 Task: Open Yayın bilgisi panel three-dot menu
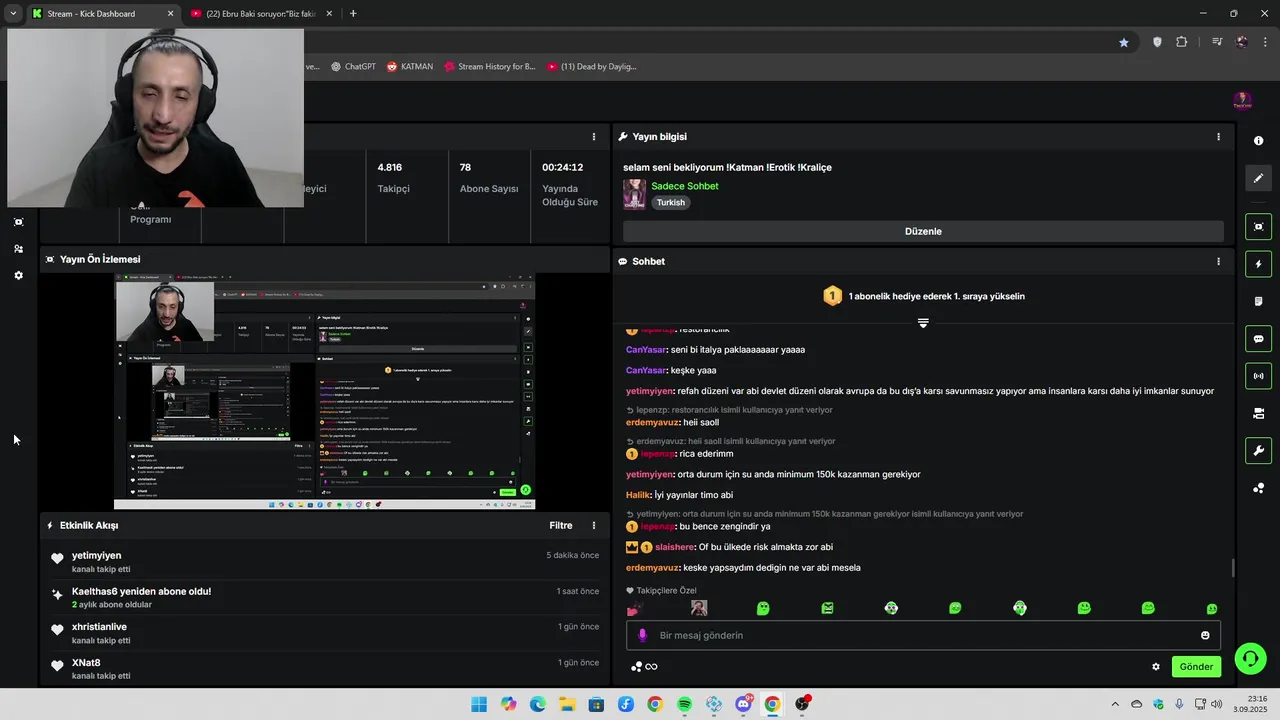pos(1218,137)
